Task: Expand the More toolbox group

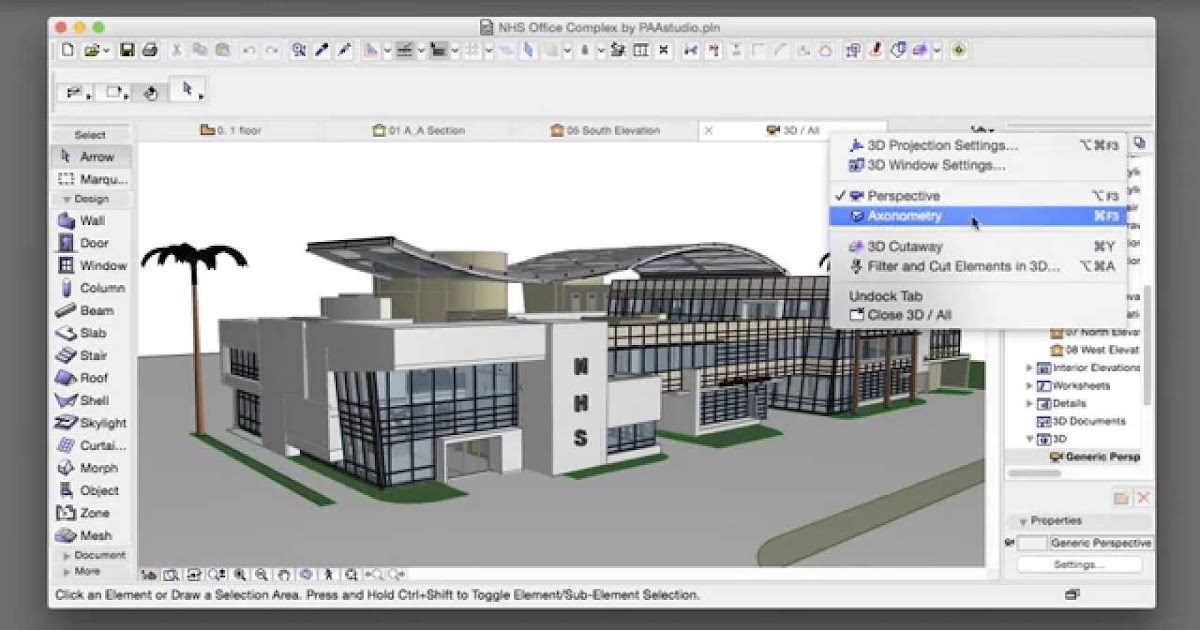Action: pos(67,571)
